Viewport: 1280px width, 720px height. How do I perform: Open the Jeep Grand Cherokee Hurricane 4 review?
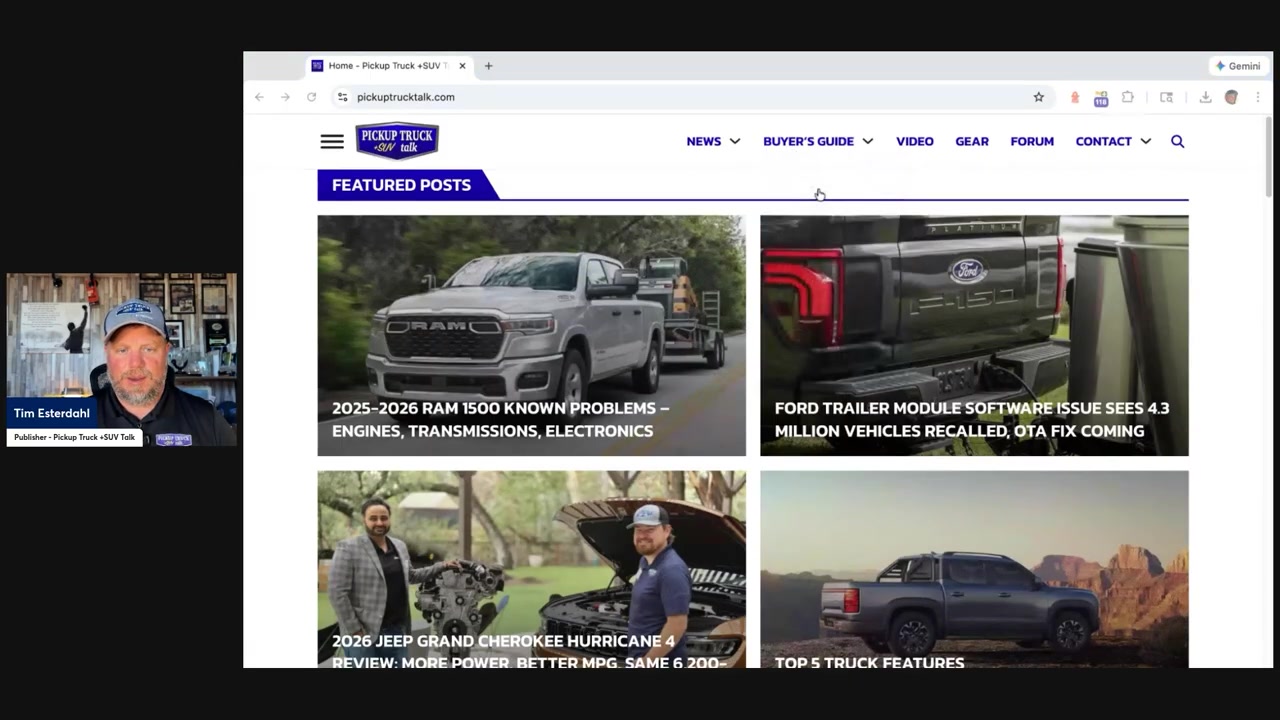[x=529, y=651]
